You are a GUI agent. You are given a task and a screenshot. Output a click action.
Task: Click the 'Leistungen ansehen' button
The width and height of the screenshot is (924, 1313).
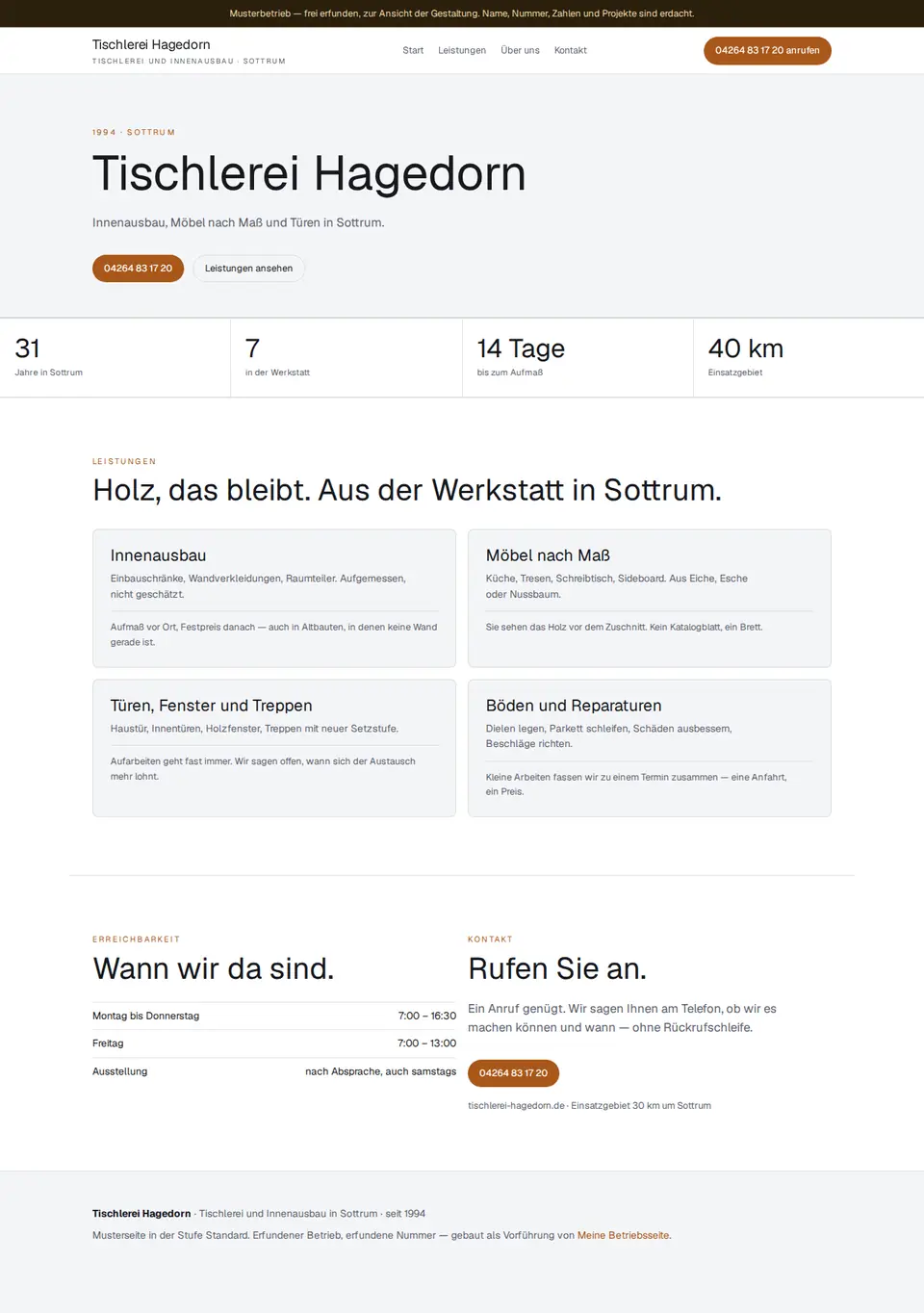coord(248,269)
